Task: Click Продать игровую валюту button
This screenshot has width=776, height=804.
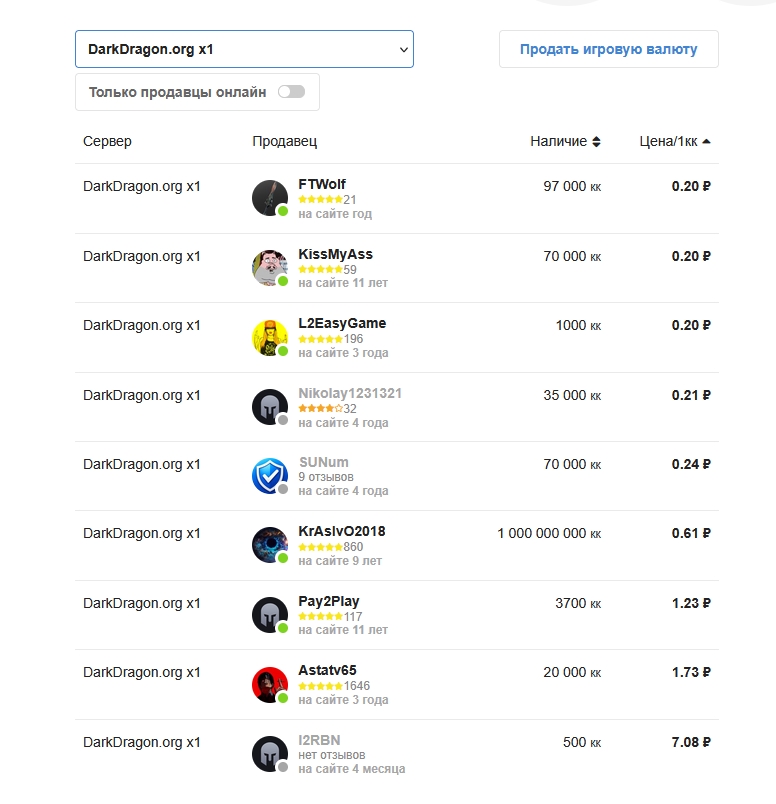Action: point(609,49)
